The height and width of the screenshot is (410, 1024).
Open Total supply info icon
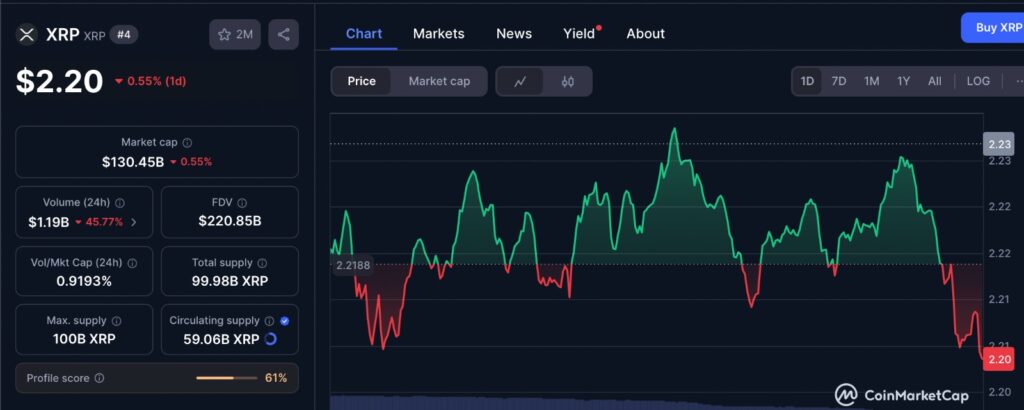point(262,263)
